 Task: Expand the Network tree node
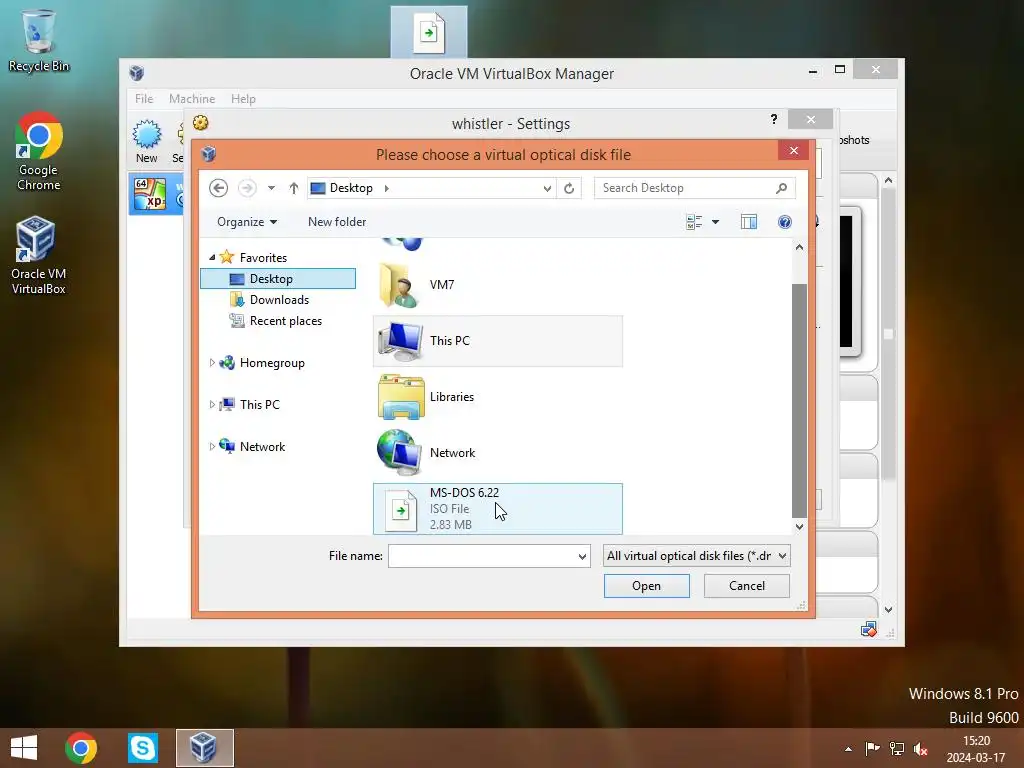[212, 447]
